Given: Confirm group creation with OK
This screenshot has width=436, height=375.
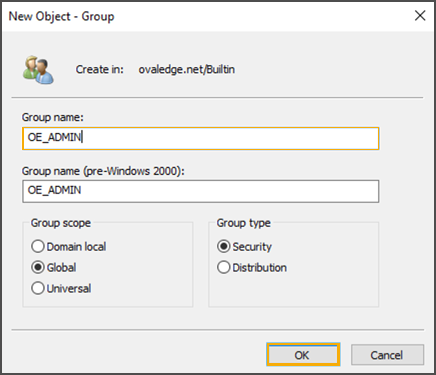Looking at the screenshot, I should tap(303, 355).
